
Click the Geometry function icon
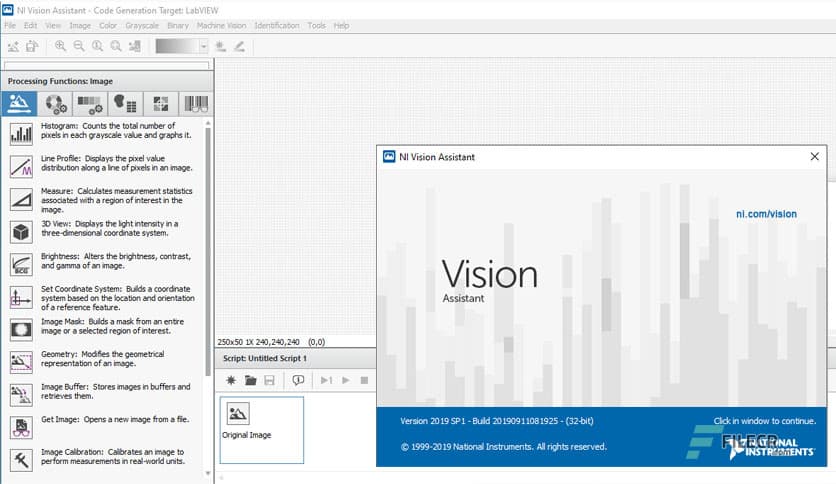click(x=21, y=362)
